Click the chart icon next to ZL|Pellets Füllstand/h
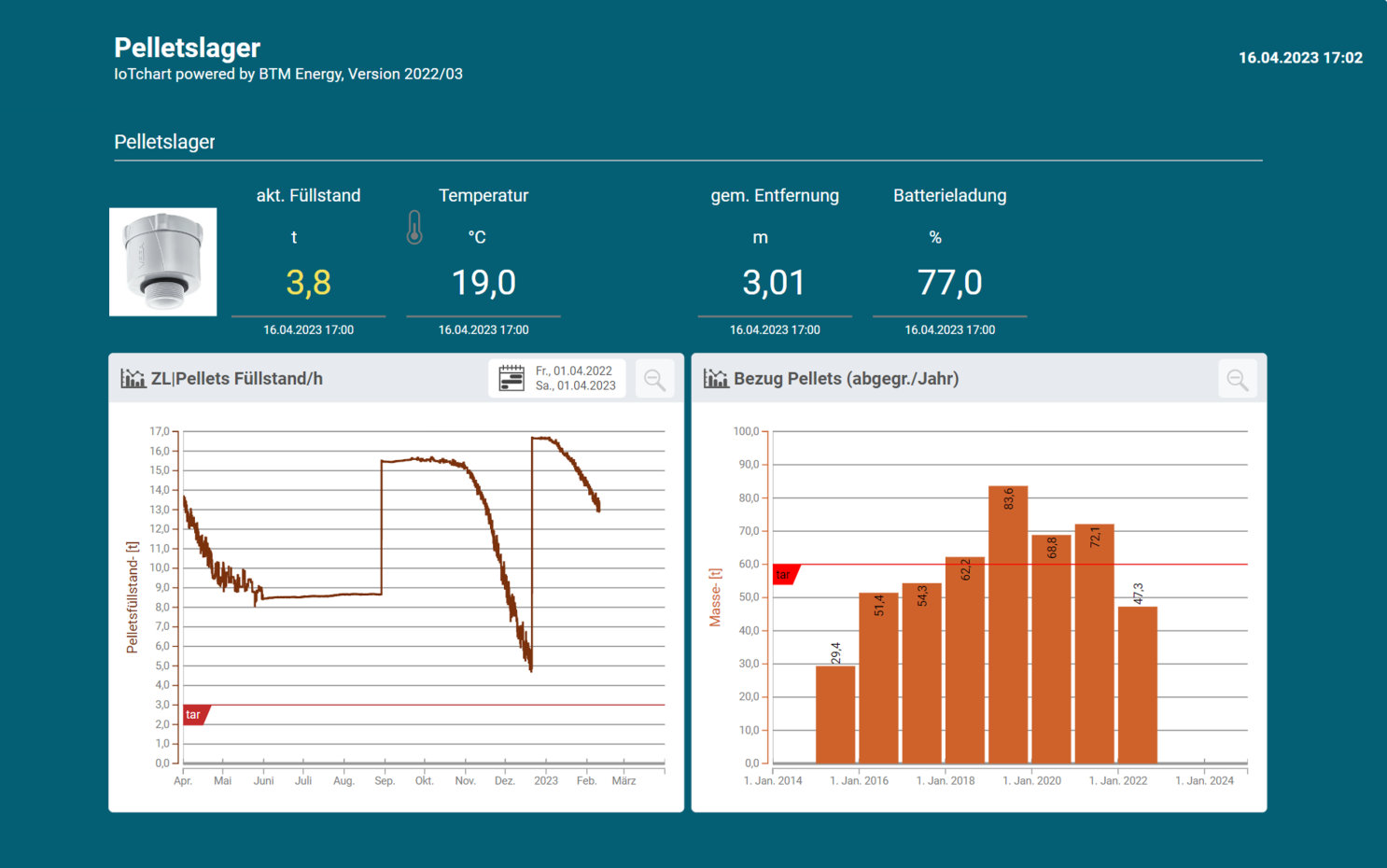 (x=133, y=378)
